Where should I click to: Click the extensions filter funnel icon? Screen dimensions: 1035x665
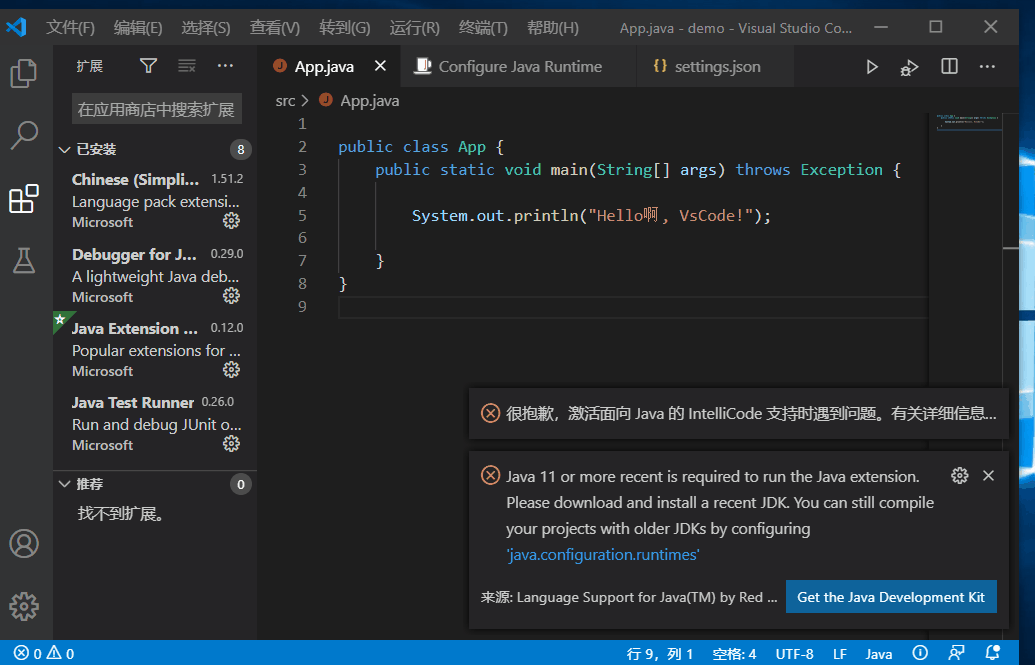pos(149,65)
